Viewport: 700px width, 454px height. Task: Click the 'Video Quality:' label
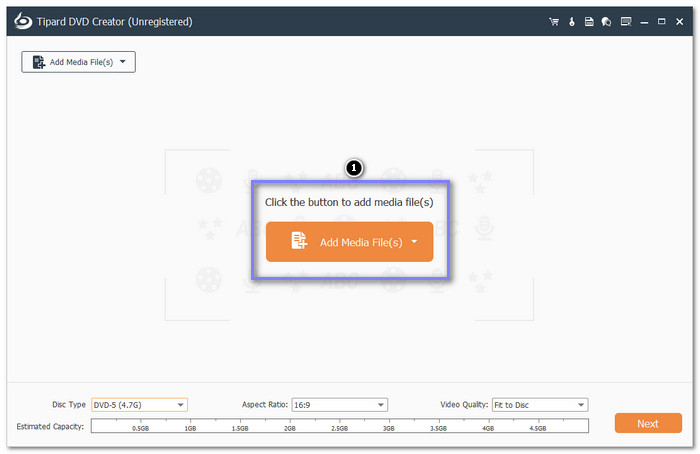coord(464,404)
